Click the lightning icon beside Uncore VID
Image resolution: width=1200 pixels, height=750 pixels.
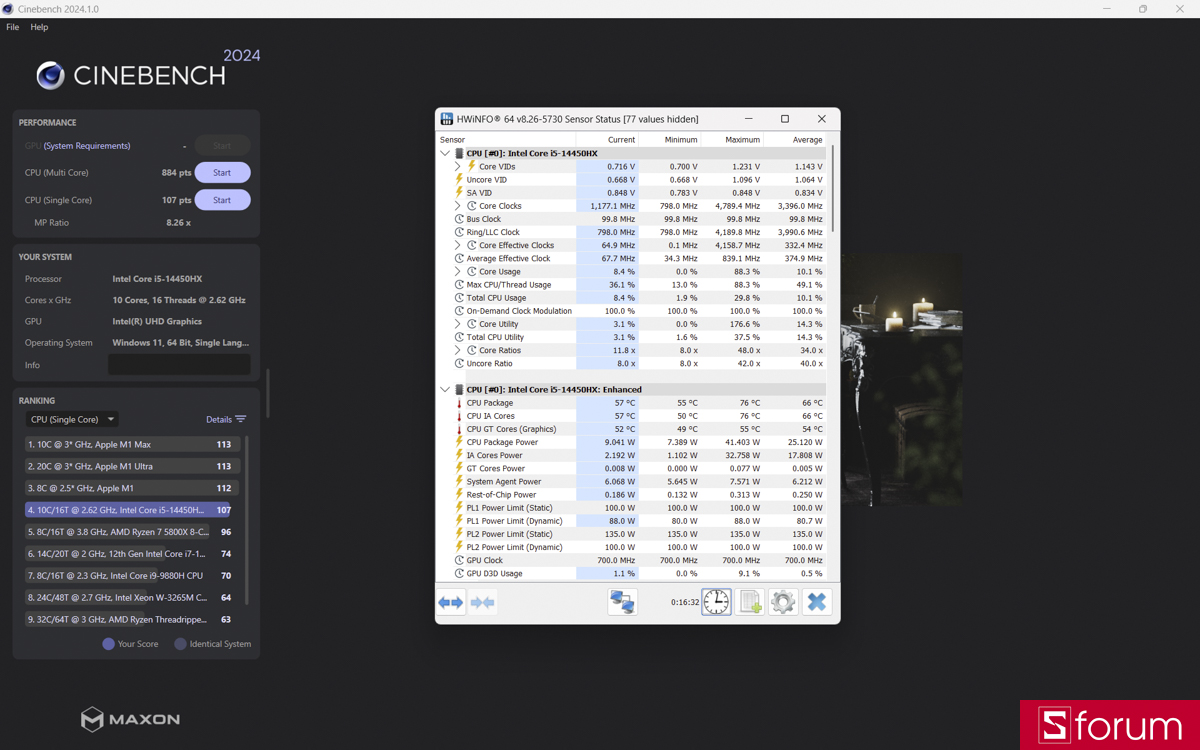pos(459,180)
